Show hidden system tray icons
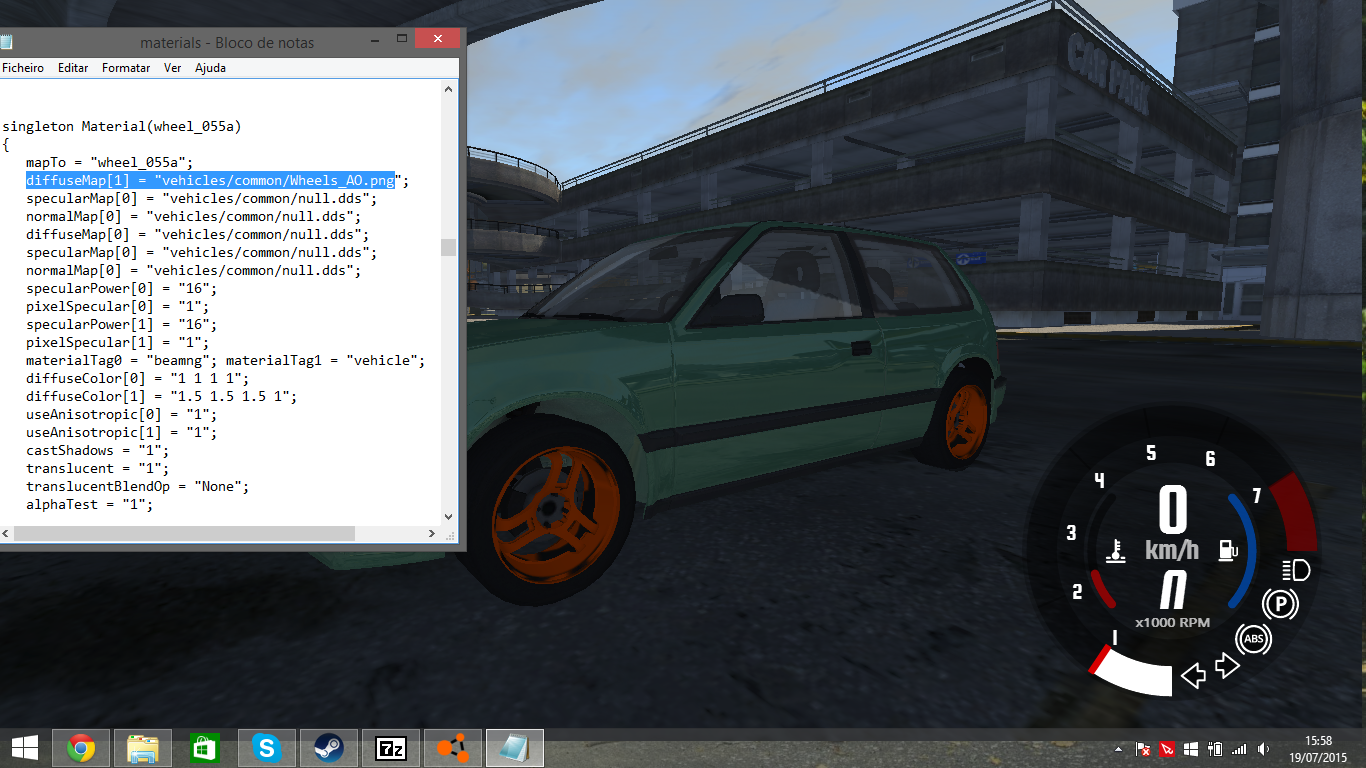 pos(1120,749)
